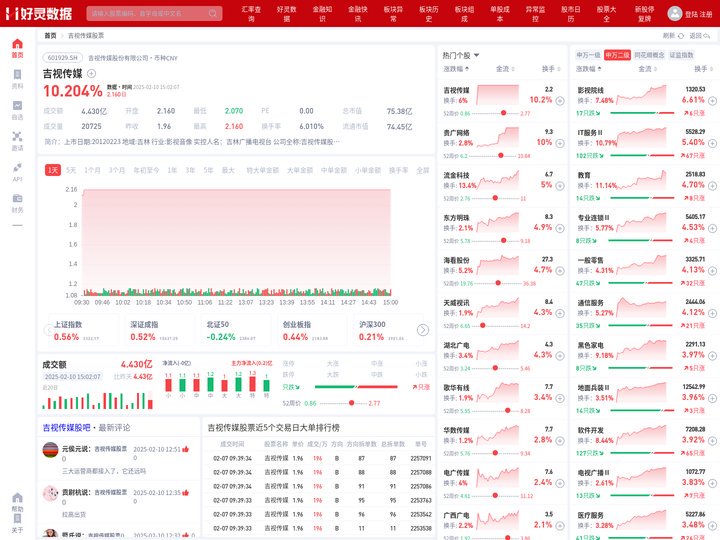This screenshot has width=720, height=540.
Task: Open 板块异常 in top navigation
Action: (x=393, y=14)
